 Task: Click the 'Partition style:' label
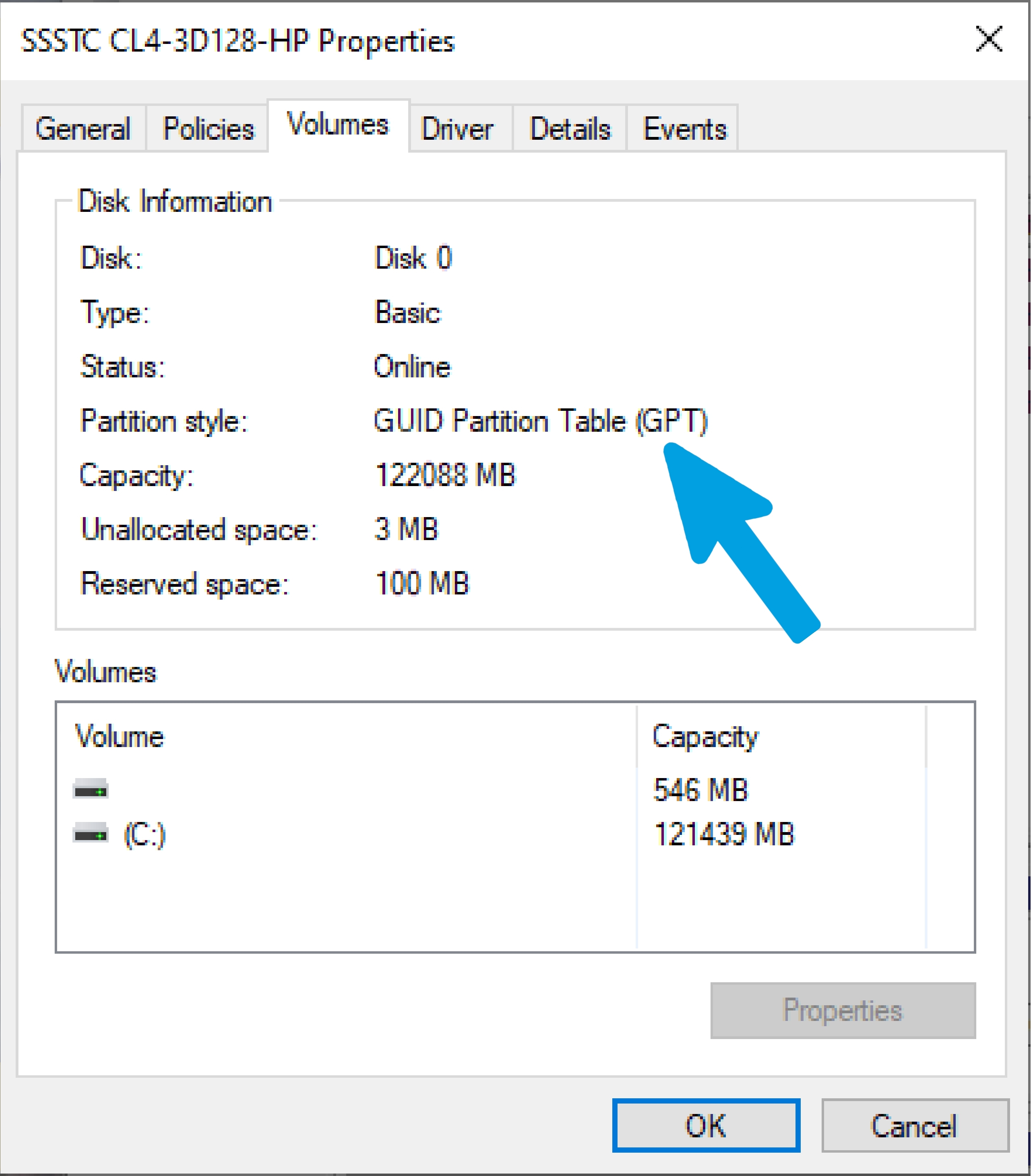point(164,421)
